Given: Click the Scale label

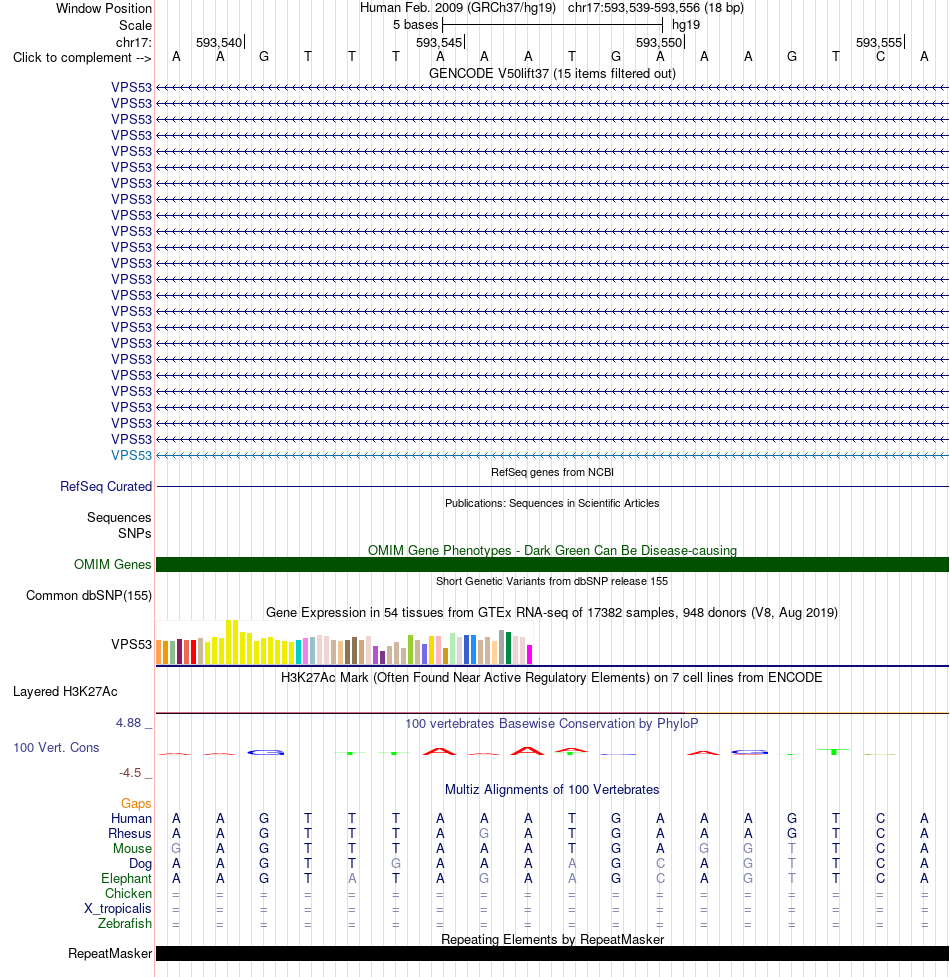Looking at the screenshot, I should (x=135, y=26).
